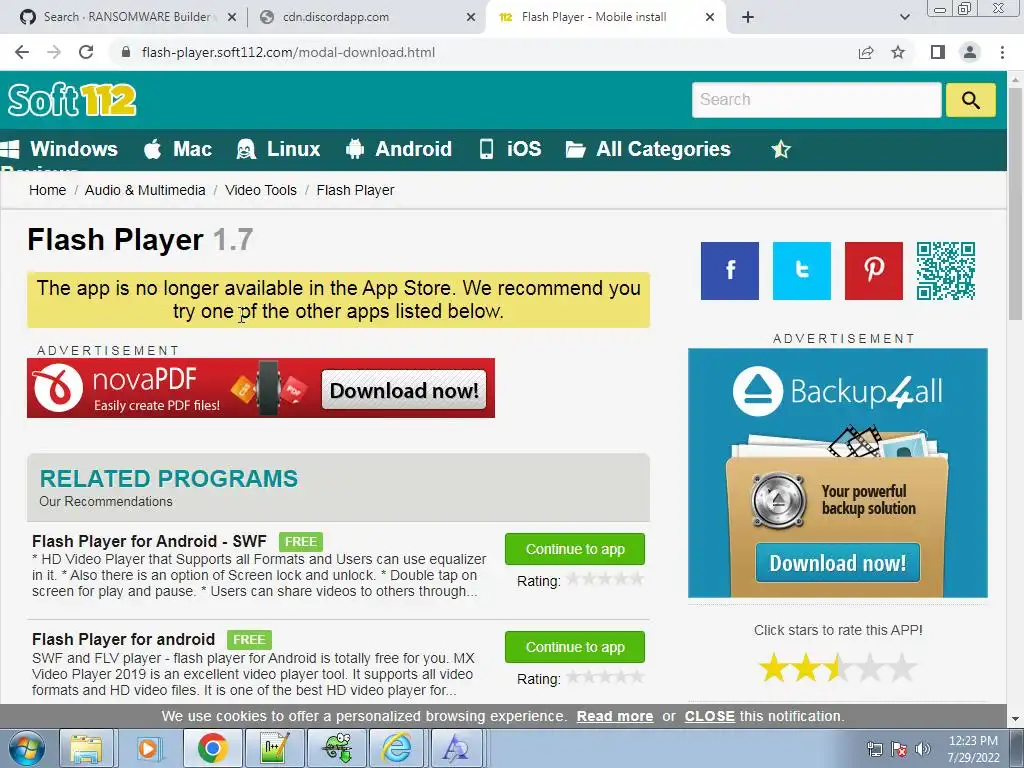Click Backup4all Download now! button
Viewport: 1024px width, 768px height.
[838, 562]
